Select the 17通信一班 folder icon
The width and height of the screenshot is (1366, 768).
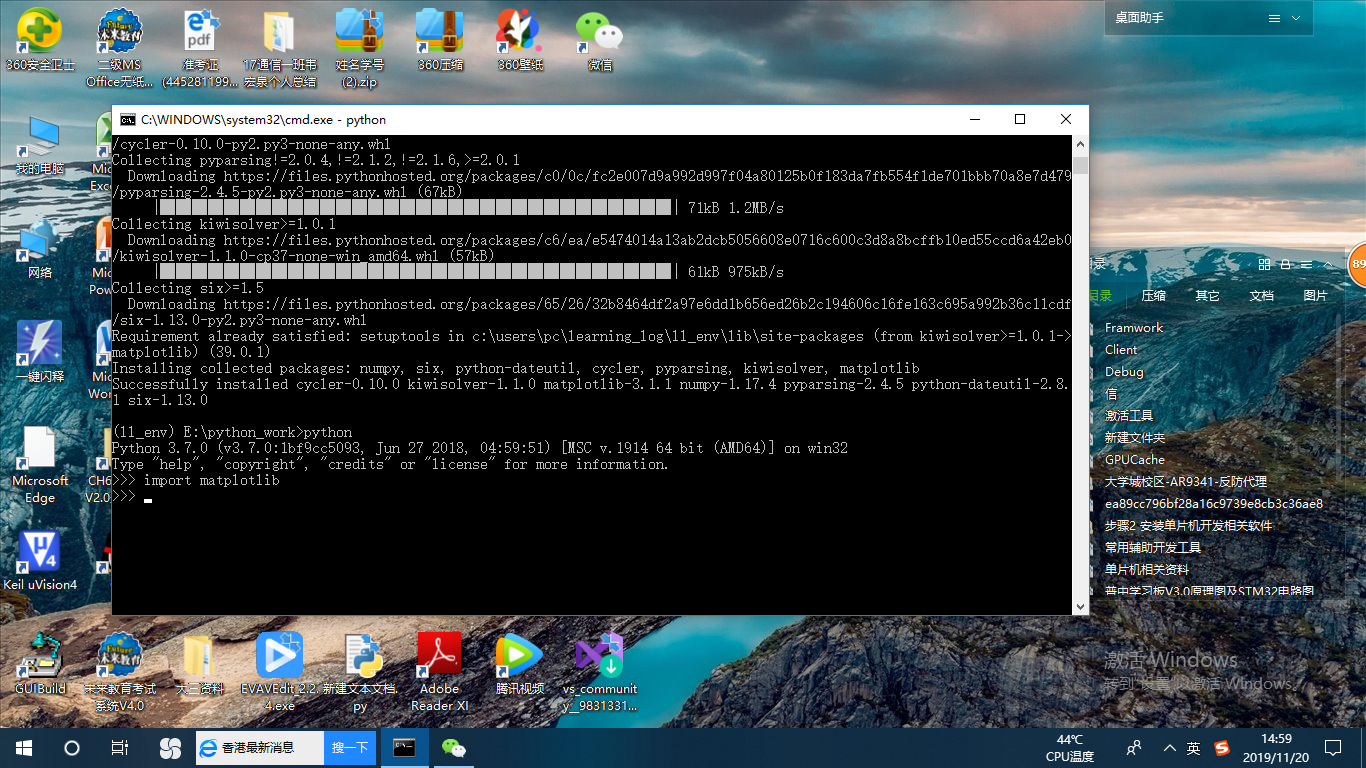[279, 48]
